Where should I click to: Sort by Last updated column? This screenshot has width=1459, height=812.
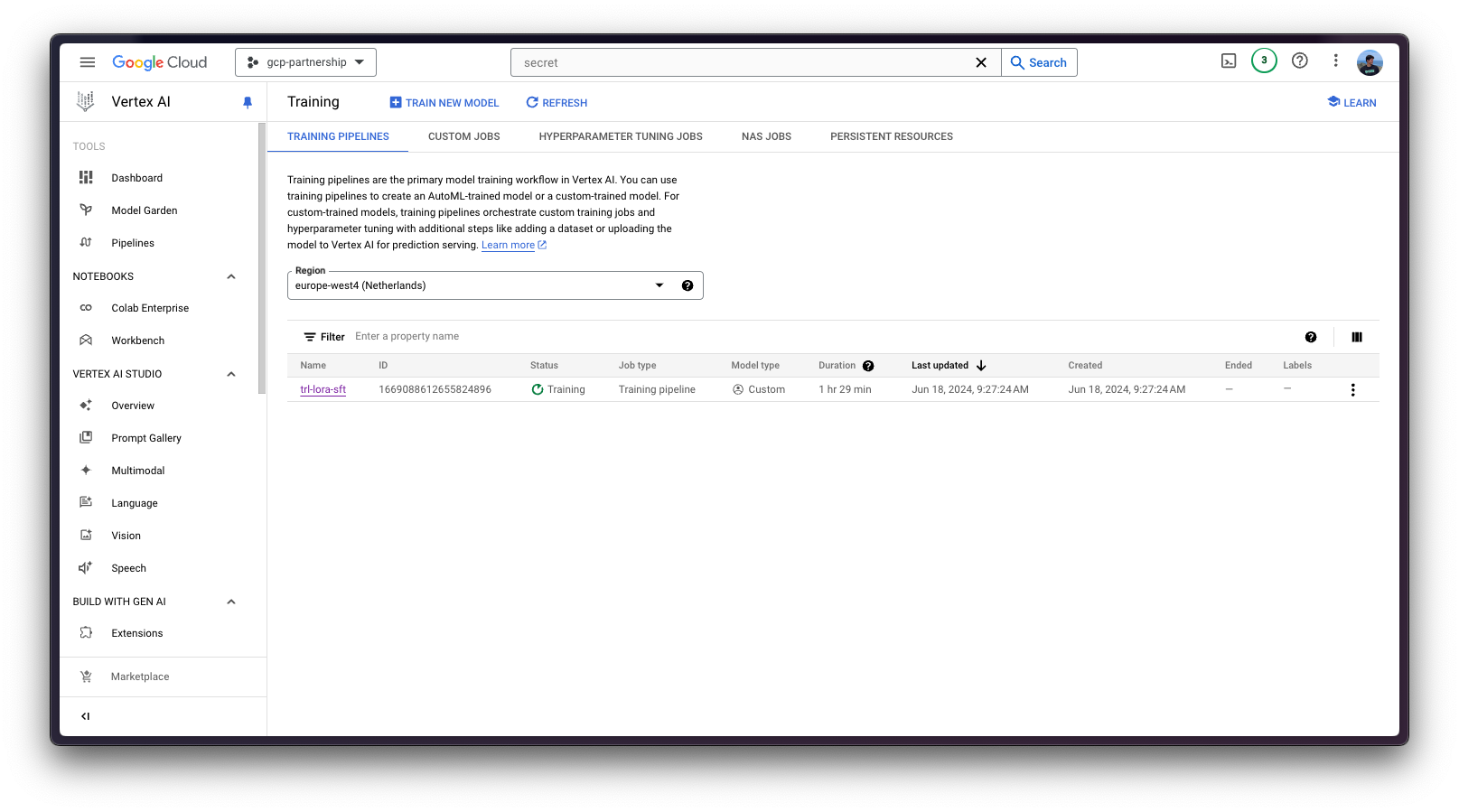(949, 366)
